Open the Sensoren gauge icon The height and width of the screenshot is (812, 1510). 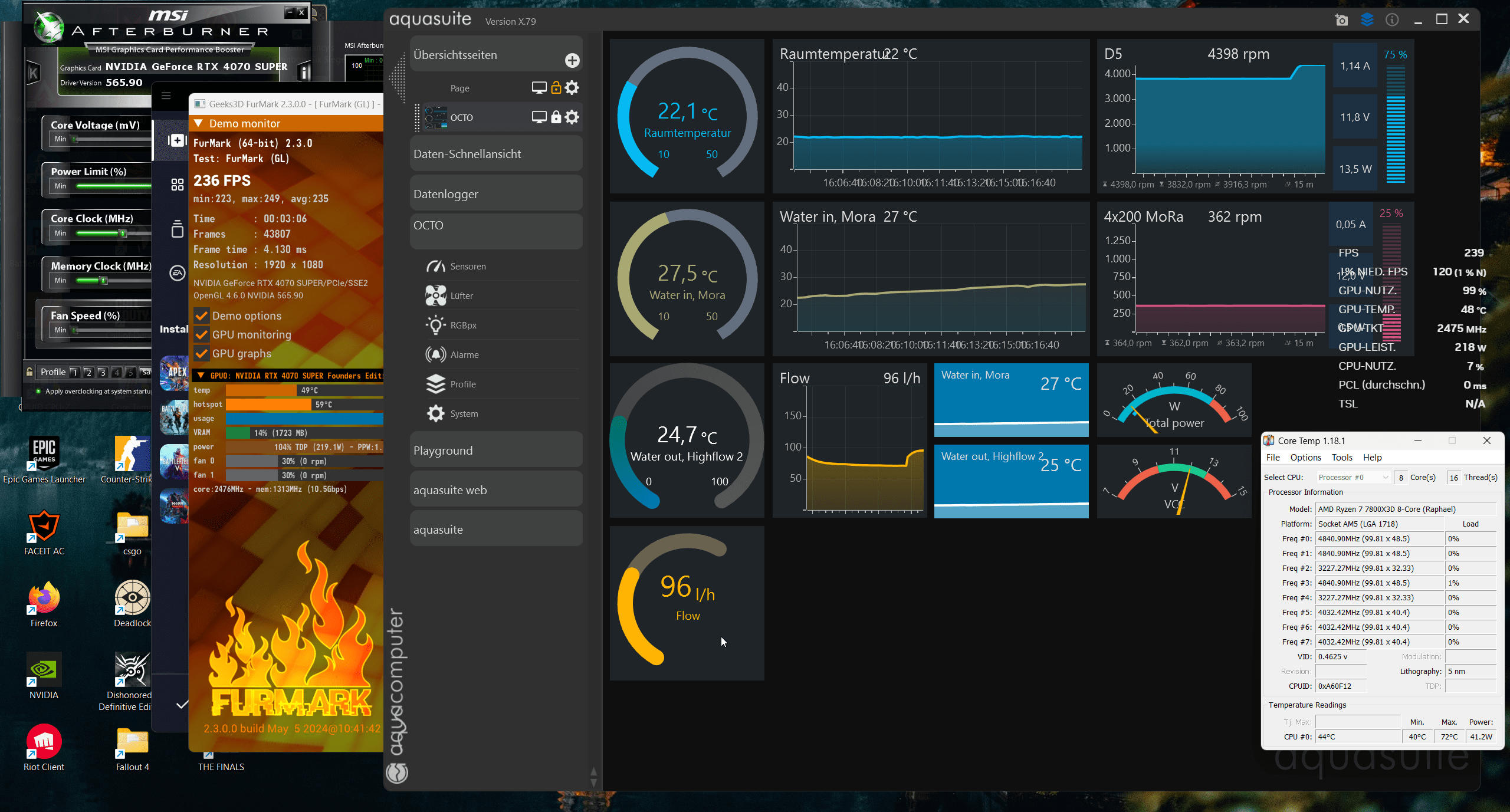pyautogui.click(x=435, y=267)
